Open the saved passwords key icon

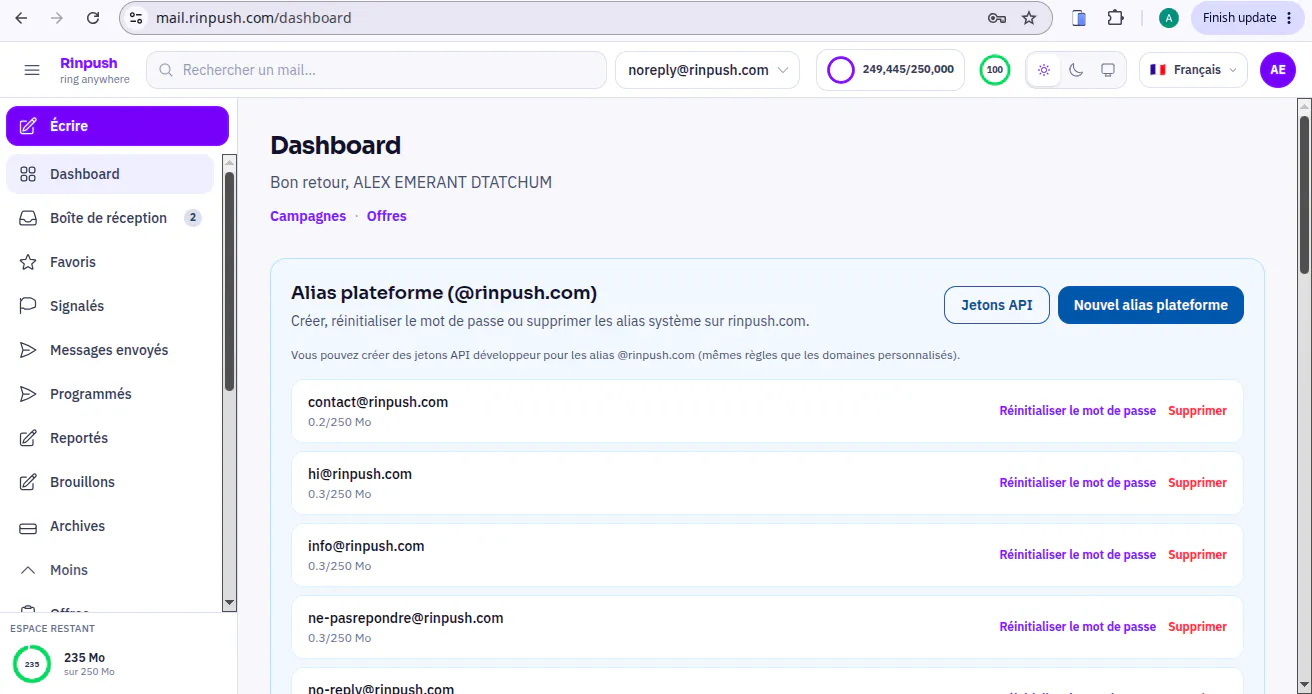tap(996, 18)
